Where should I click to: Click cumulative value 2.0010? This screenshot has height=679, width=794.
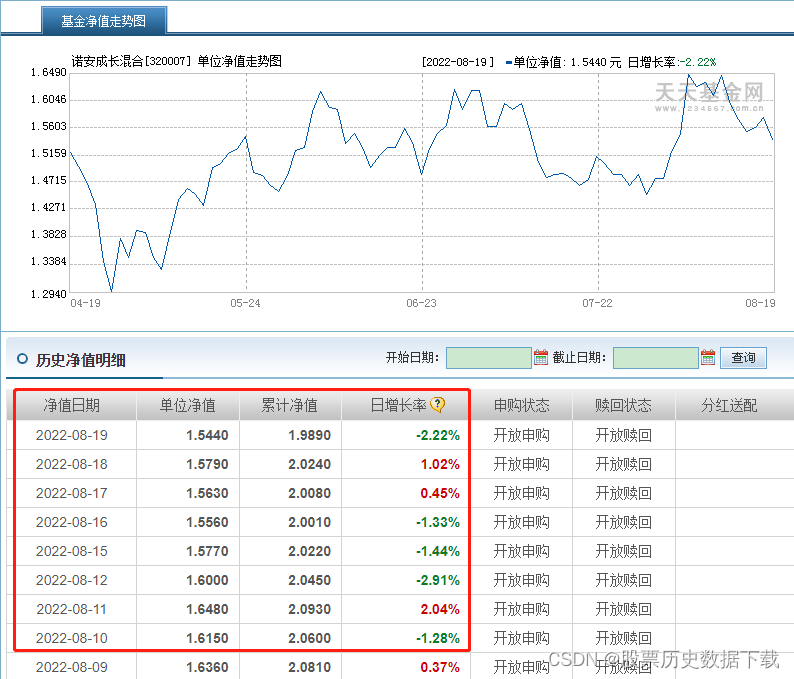pos(309,522)
